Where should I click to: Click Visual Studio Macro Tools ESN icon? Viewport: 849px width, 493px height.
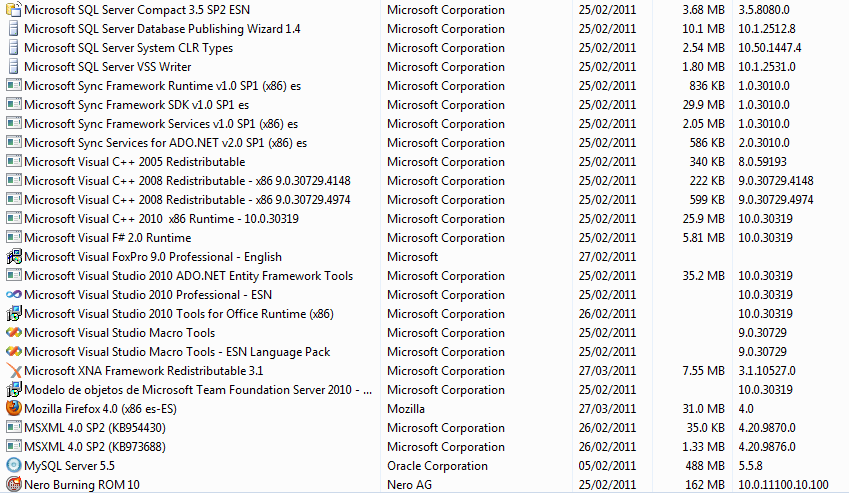pyautogui.click(x=14, y=351)
